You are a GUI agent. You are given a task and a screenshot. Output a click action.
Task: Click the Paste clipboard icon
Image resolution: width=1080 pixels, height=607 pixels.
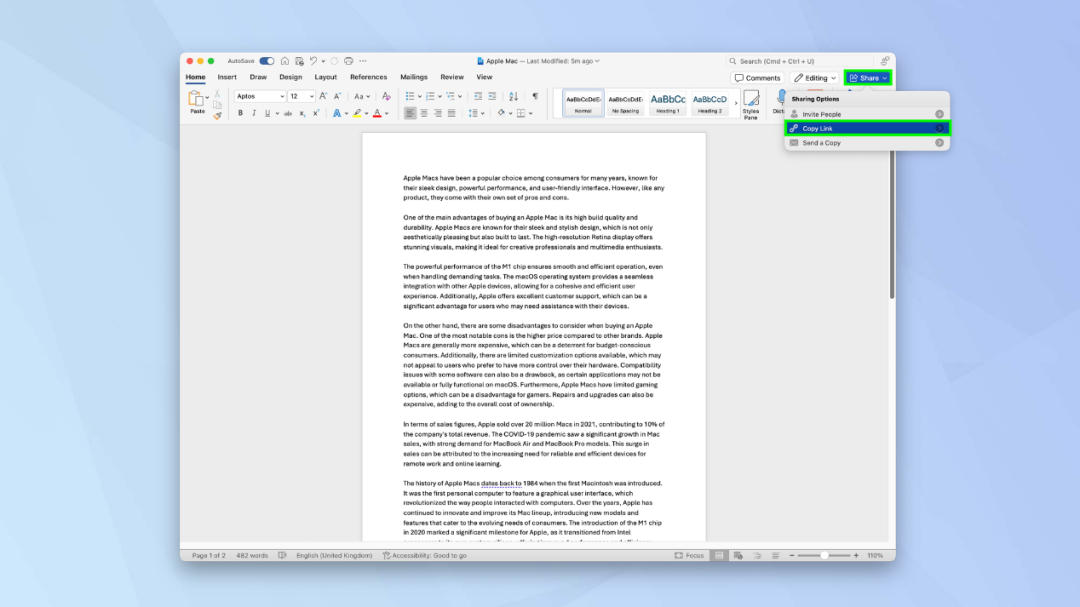pyautogui.click(x=196, y=99)
